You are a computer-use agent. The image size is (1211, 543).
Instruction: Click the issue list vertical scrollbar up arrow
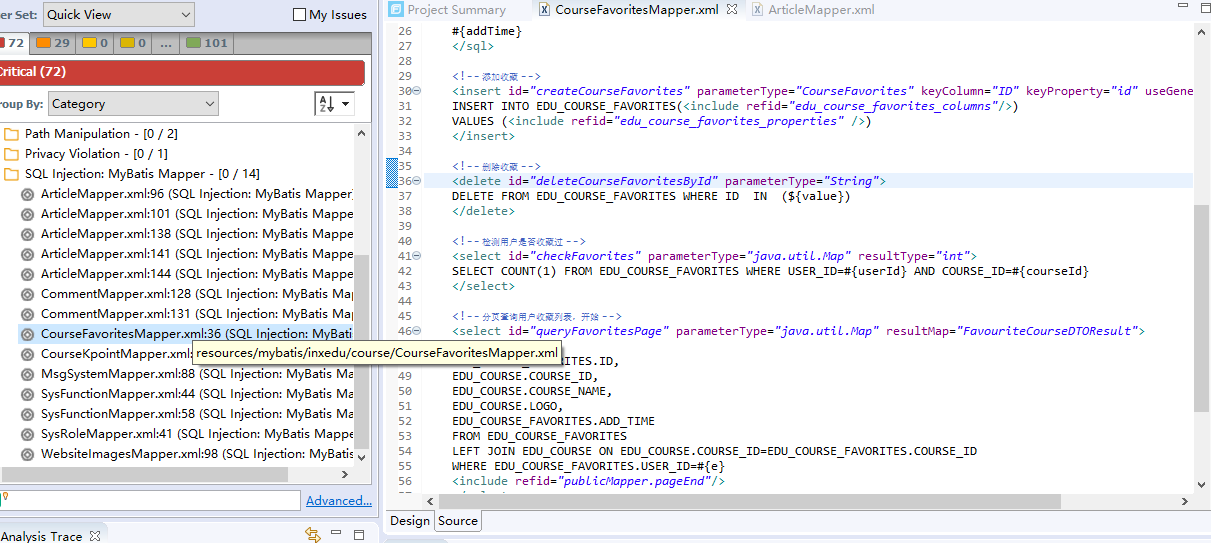pos(364,131)
